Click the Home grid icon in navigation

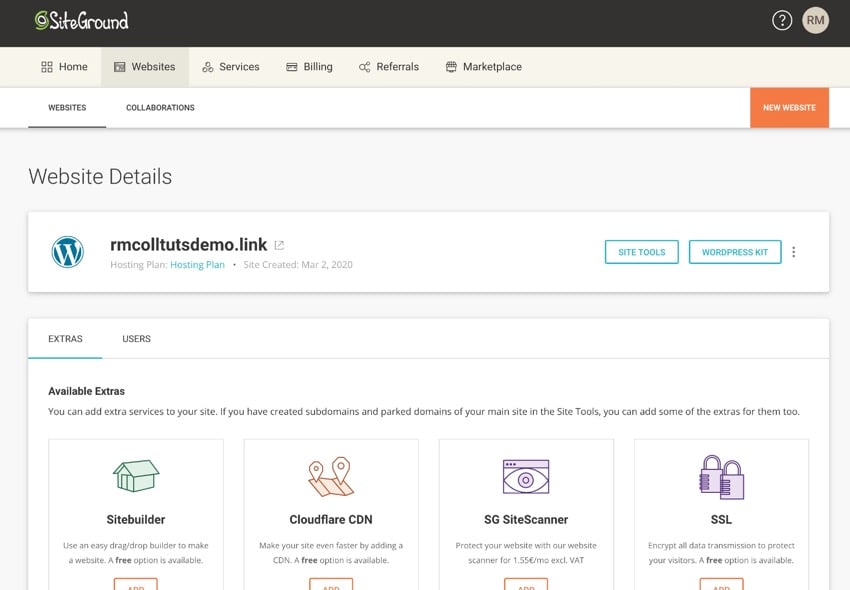point(48,66)
